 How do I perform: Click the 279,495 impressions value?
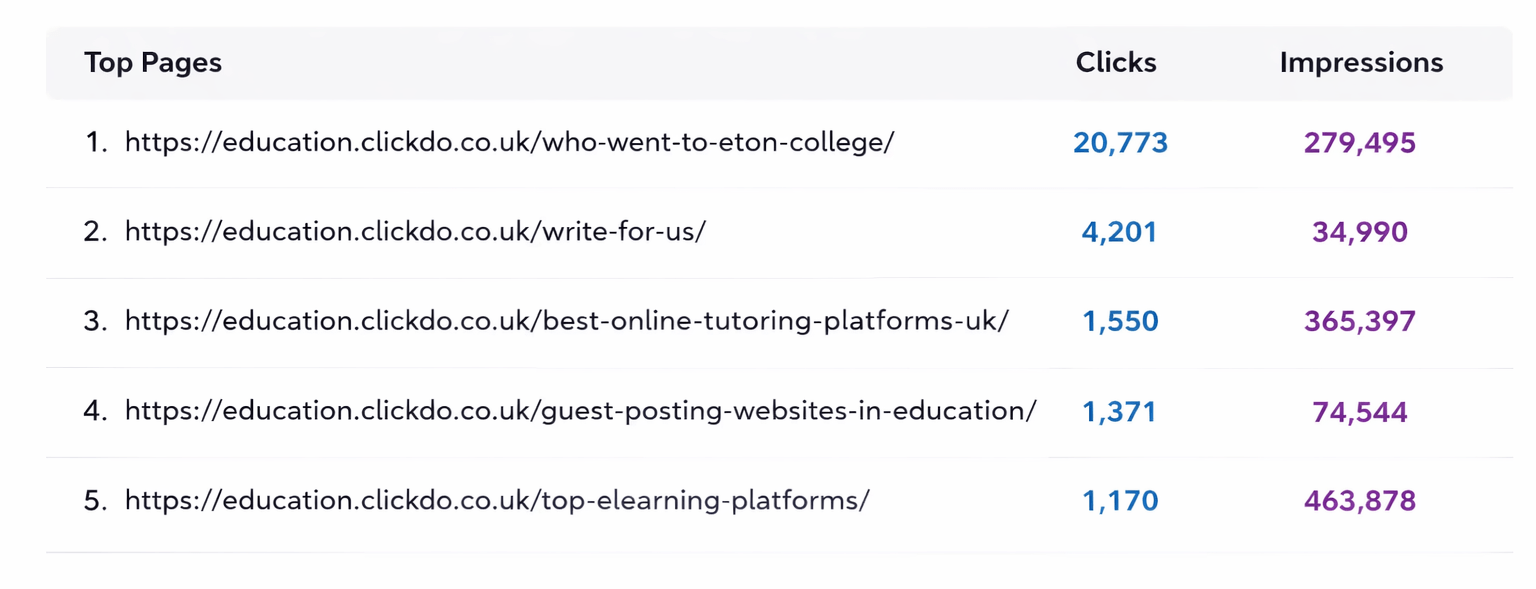click(1360, 143)
